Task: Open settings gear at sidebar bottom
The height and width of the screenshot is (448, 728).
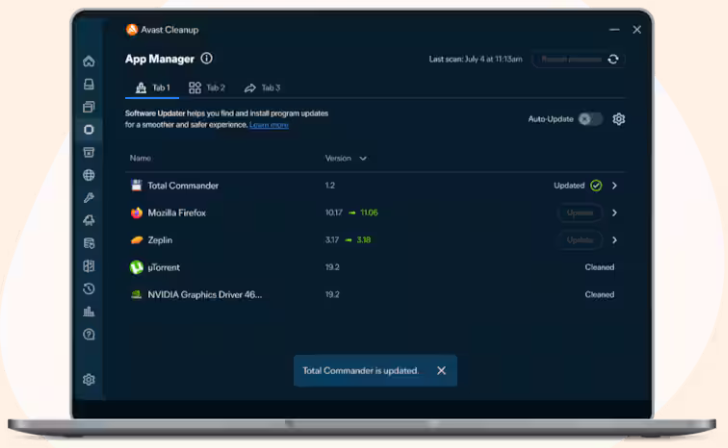Action: (x=89, y=380)
